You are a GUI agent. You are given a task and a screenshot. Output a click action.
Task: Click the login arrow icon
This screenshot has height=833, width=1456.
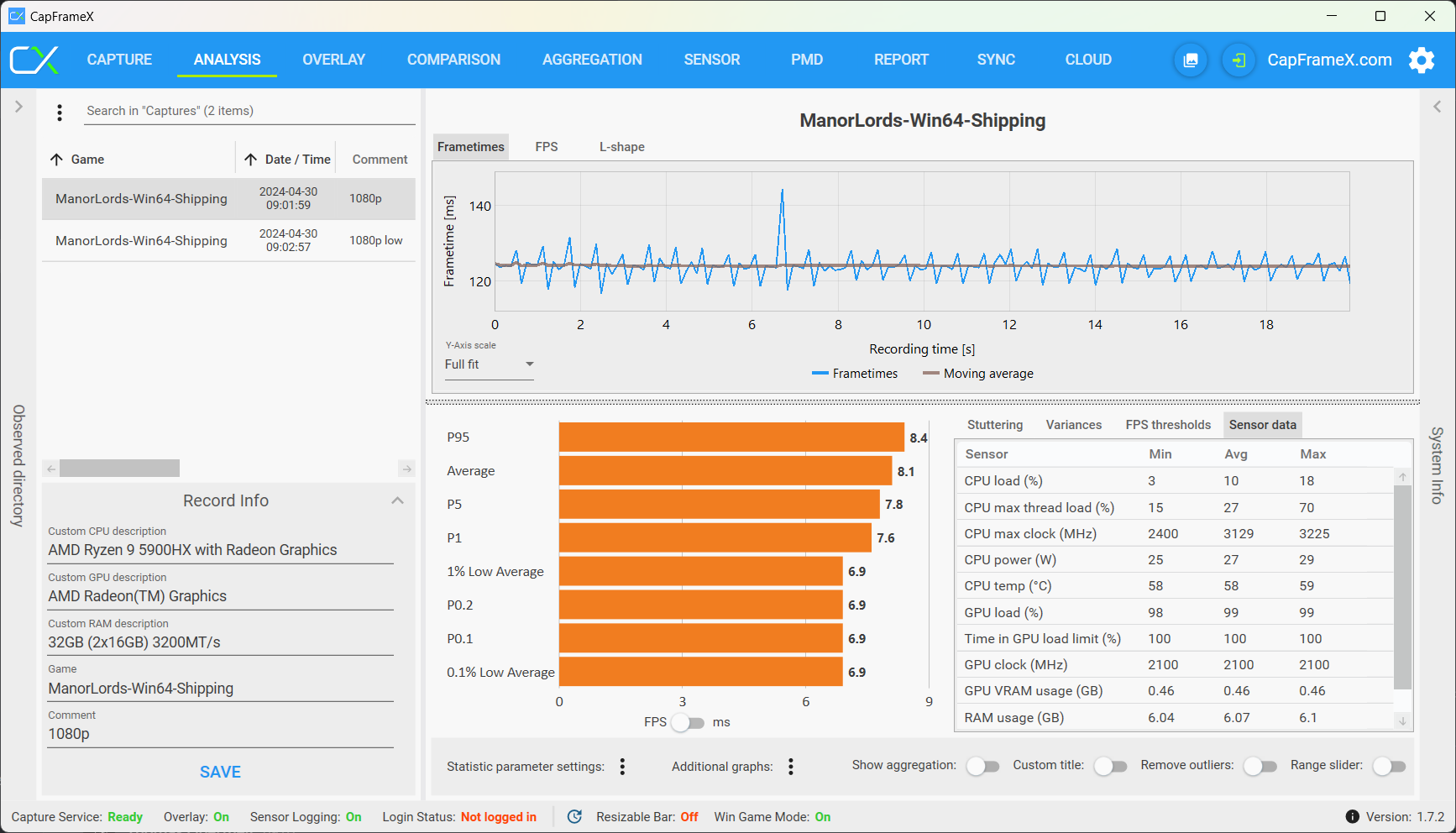[1239, 60]
